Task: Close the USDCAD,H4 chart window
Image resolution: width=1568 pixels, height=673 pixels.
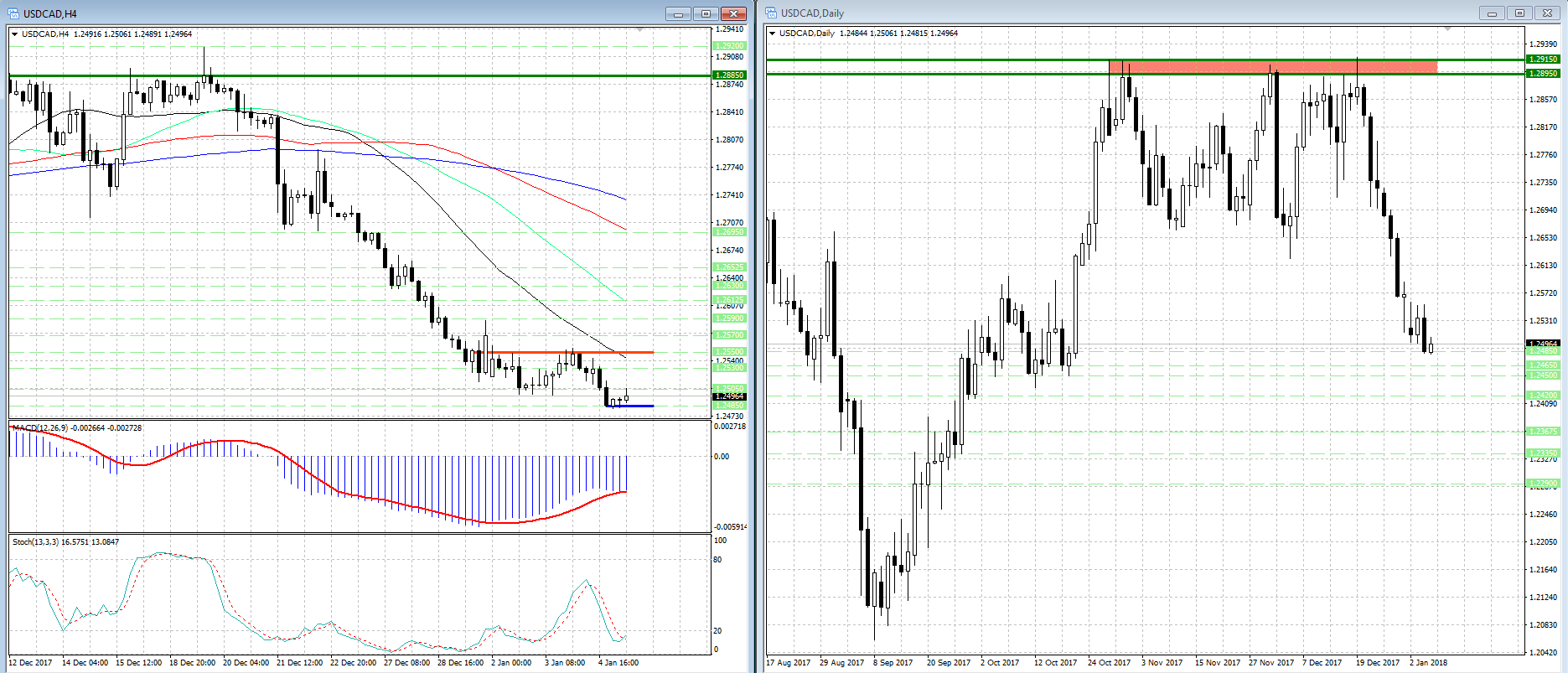Action: tap(733, 13)
